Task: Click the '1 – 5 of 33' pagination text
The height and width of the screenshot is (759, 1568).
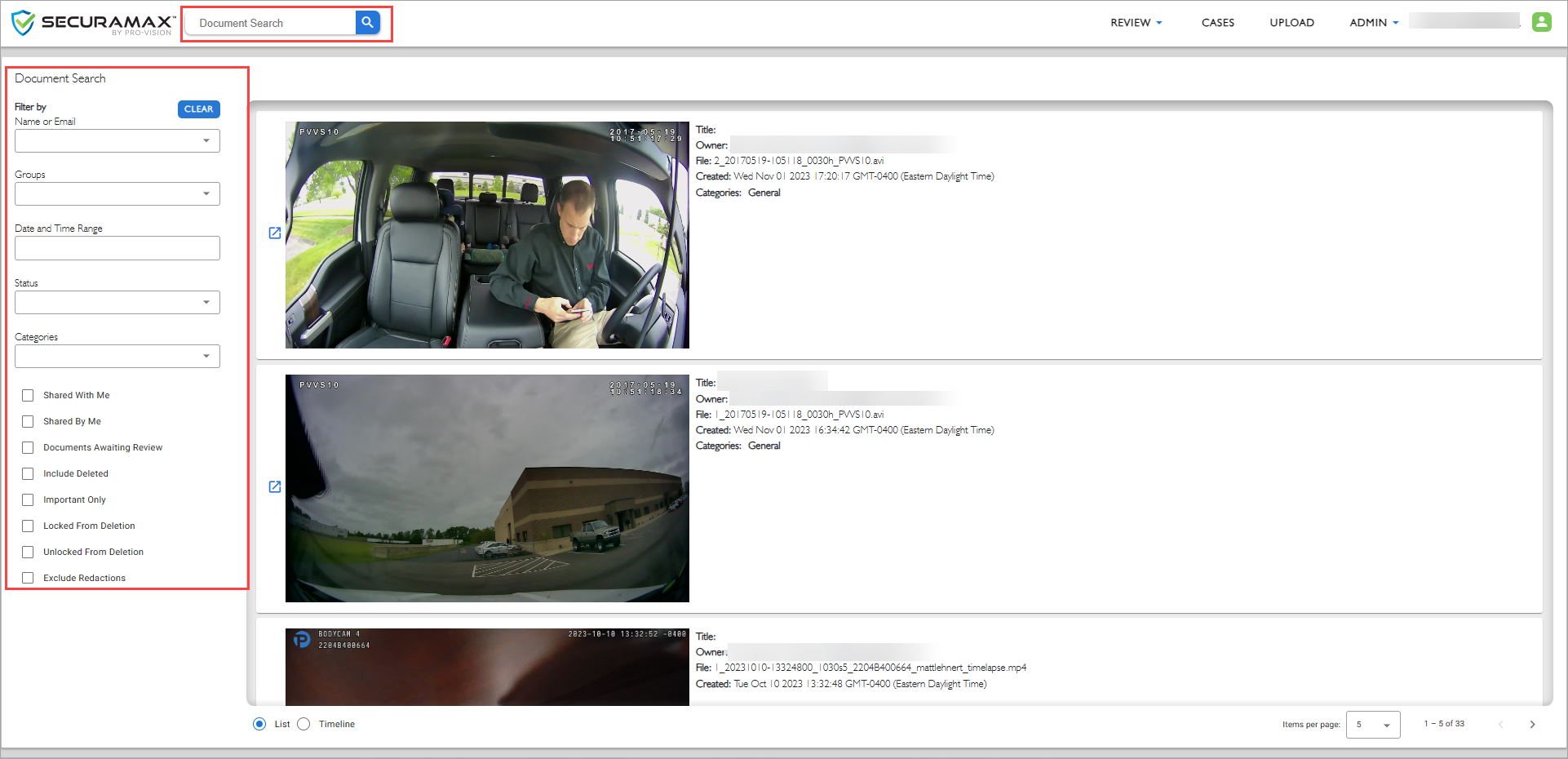Action: point(1444,724)
